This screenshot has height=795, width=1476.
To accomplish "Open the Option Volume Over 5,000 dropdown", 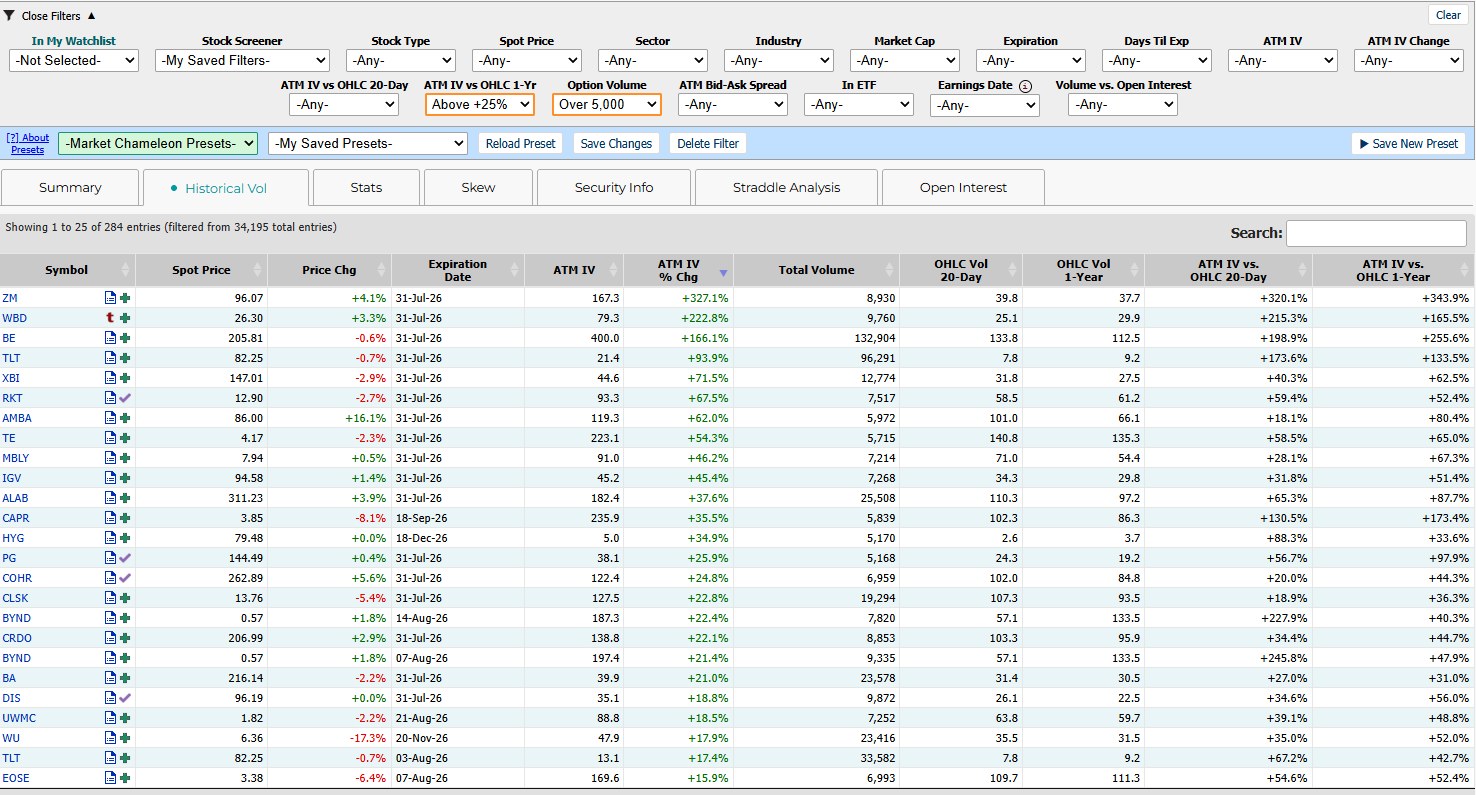I will [606, 104].
